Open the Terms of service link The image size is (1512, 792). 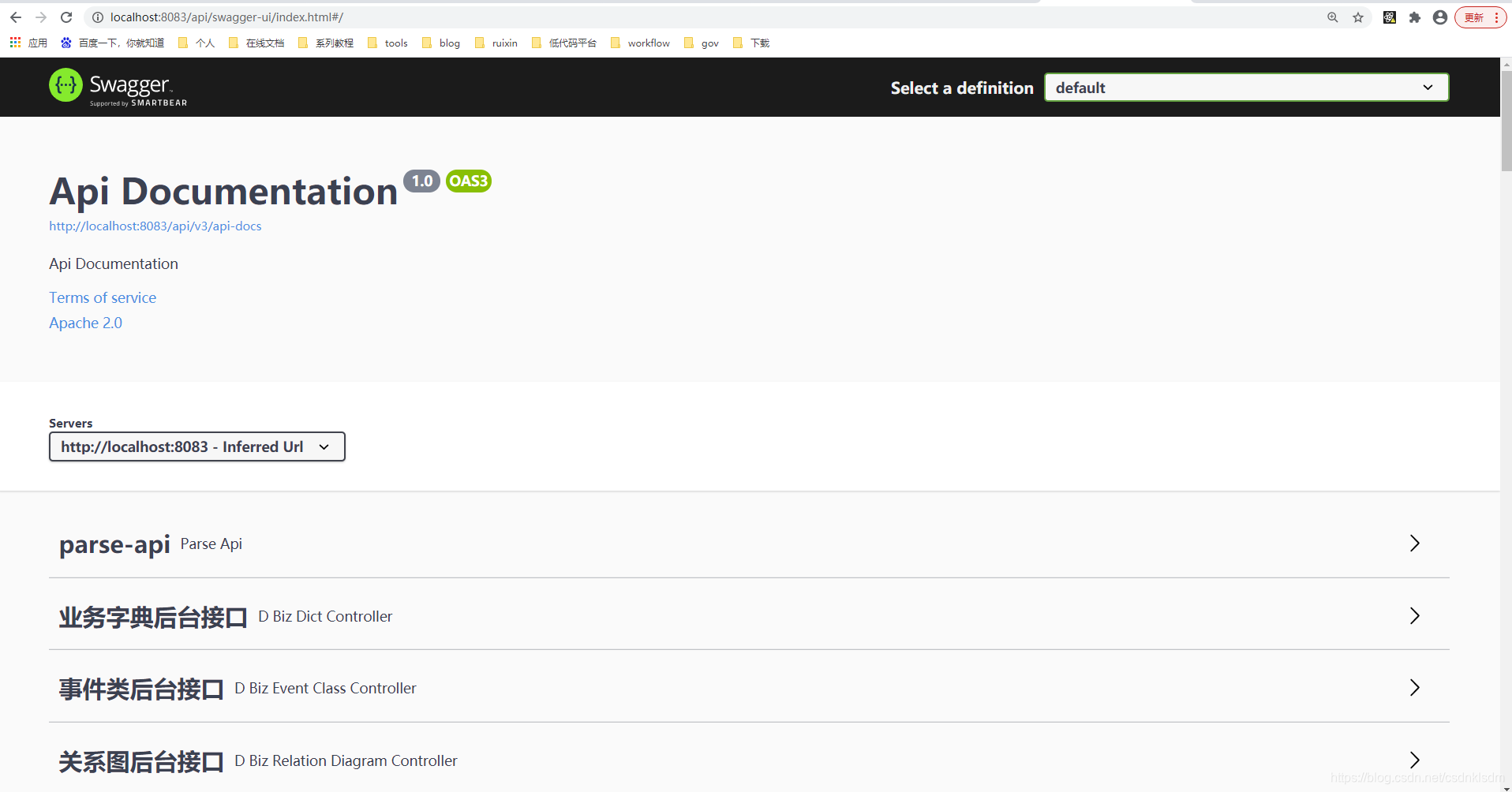pos(103,297)
